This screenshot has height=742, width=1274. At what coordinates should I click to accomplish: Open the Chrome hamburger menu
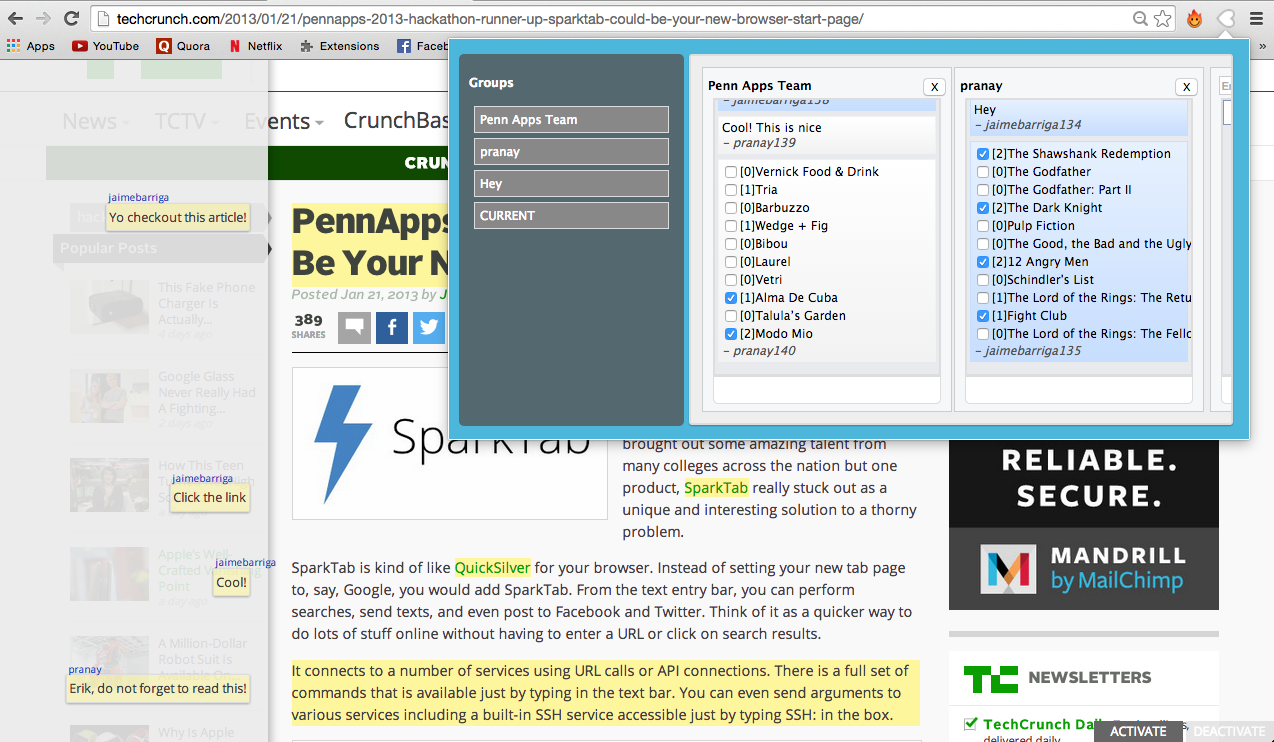(1256, 18)
